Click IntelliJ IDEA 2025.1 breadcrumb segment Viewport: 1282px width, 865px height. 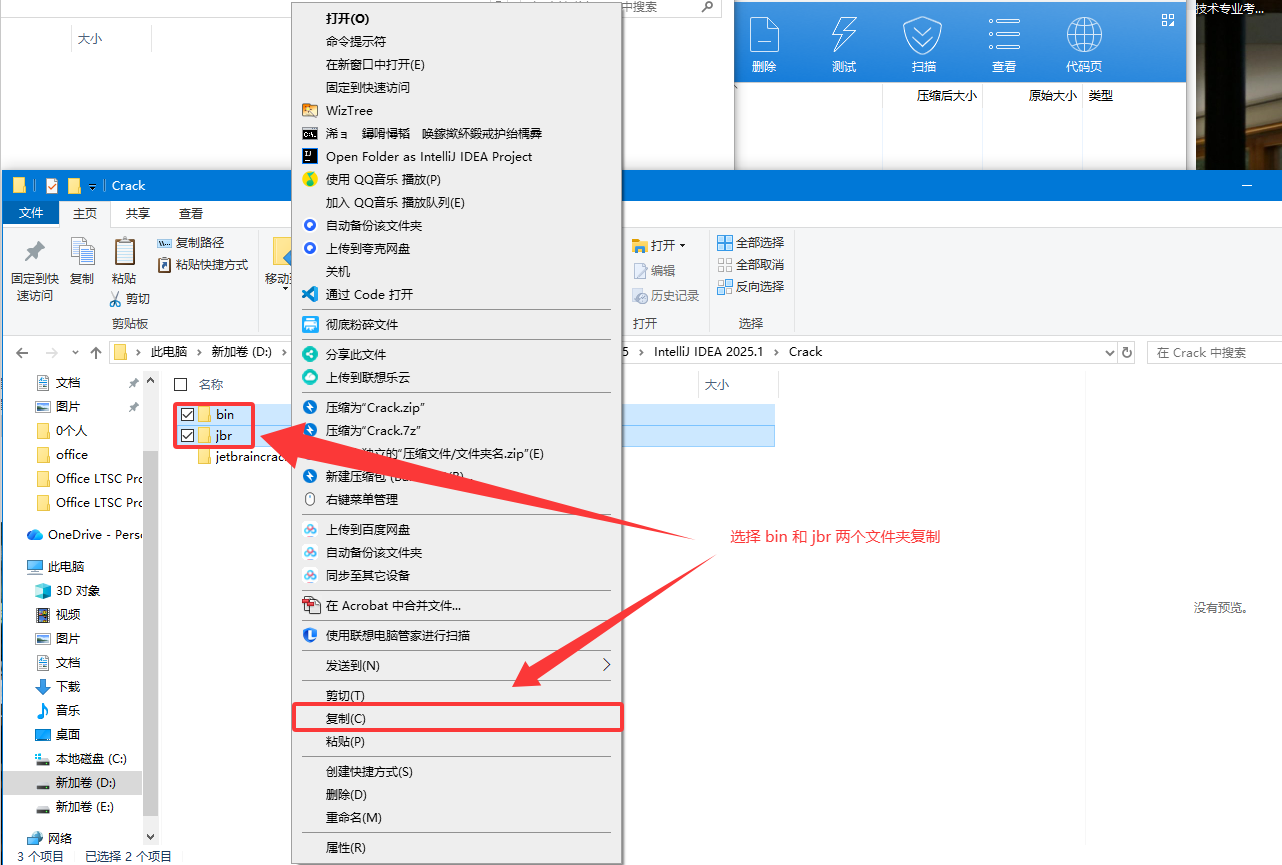[x=708, y=352]
